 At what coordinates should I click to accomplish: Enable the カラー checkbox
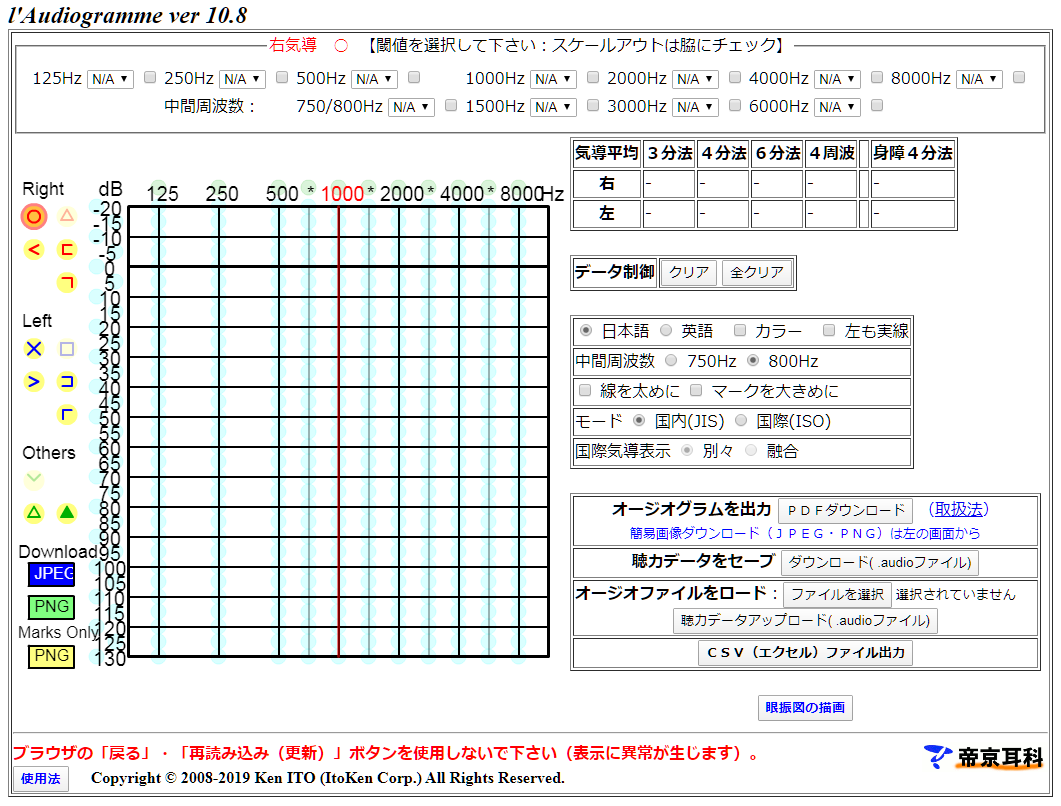point(740,330)
